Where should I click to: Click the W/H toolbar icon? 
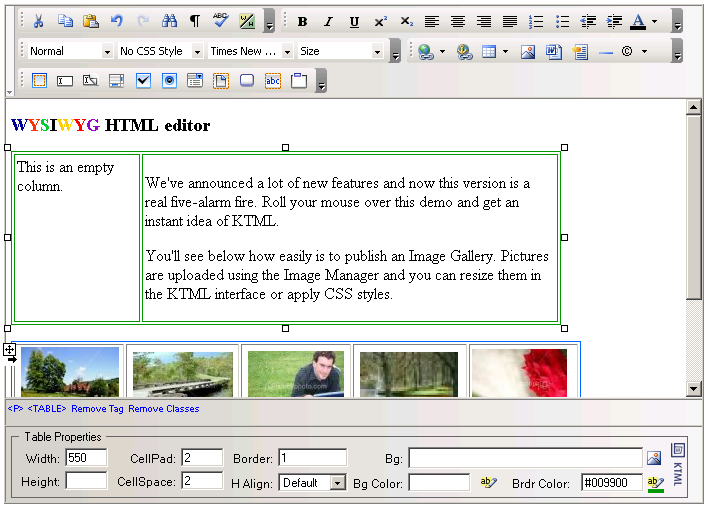(x=247, y=21)
